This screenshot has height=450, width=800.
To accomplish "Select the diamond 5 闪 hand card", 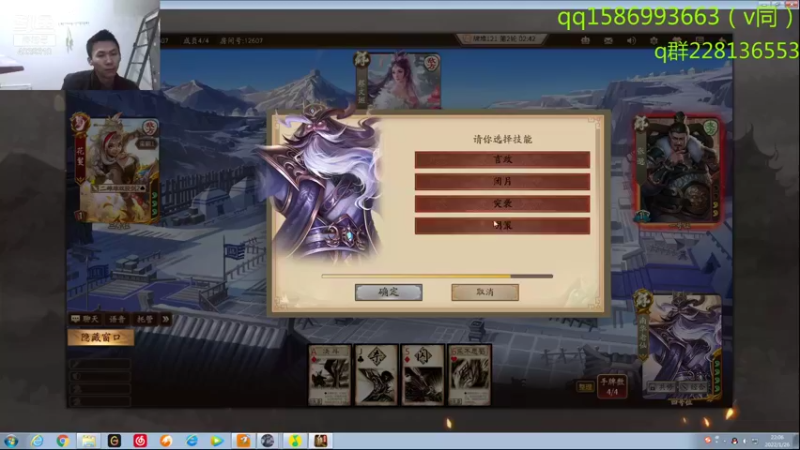I will coord(422,375).
